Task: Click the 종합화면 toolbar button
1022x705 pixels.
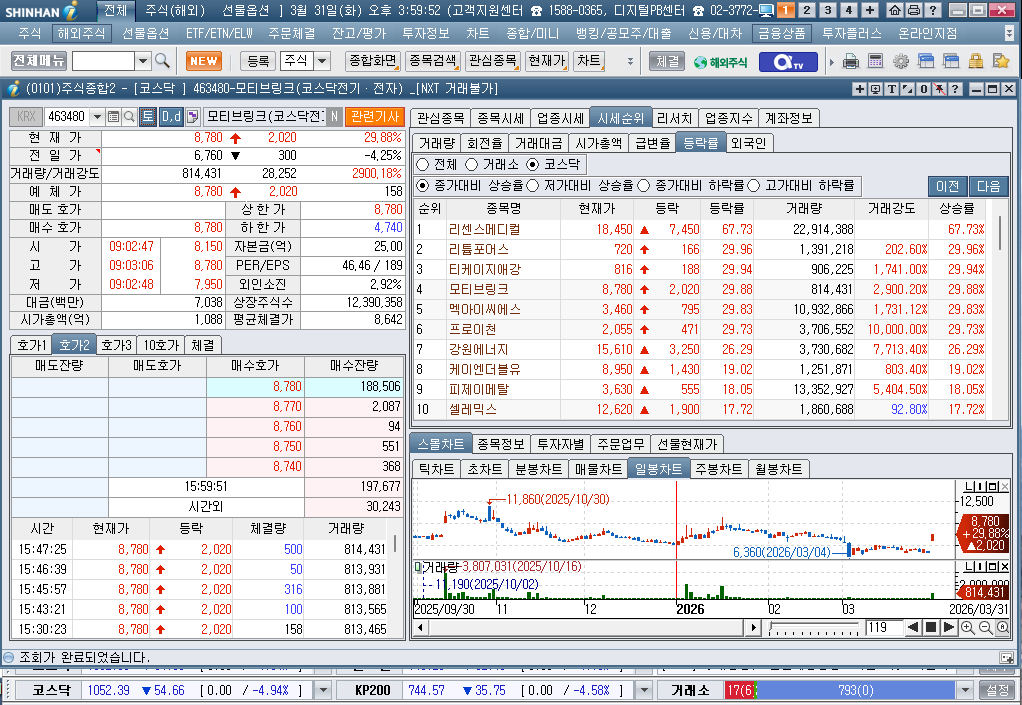Action: click(373, 61)
